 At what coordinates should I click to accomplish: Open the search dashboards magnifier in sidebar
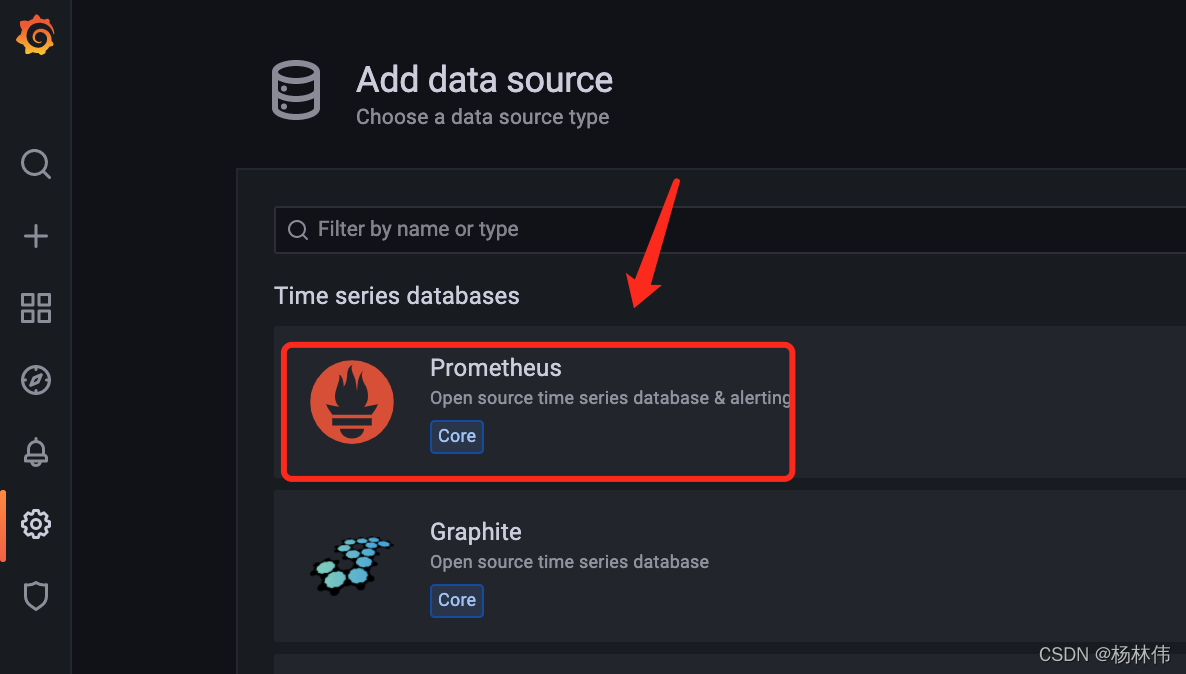[36, 163]
